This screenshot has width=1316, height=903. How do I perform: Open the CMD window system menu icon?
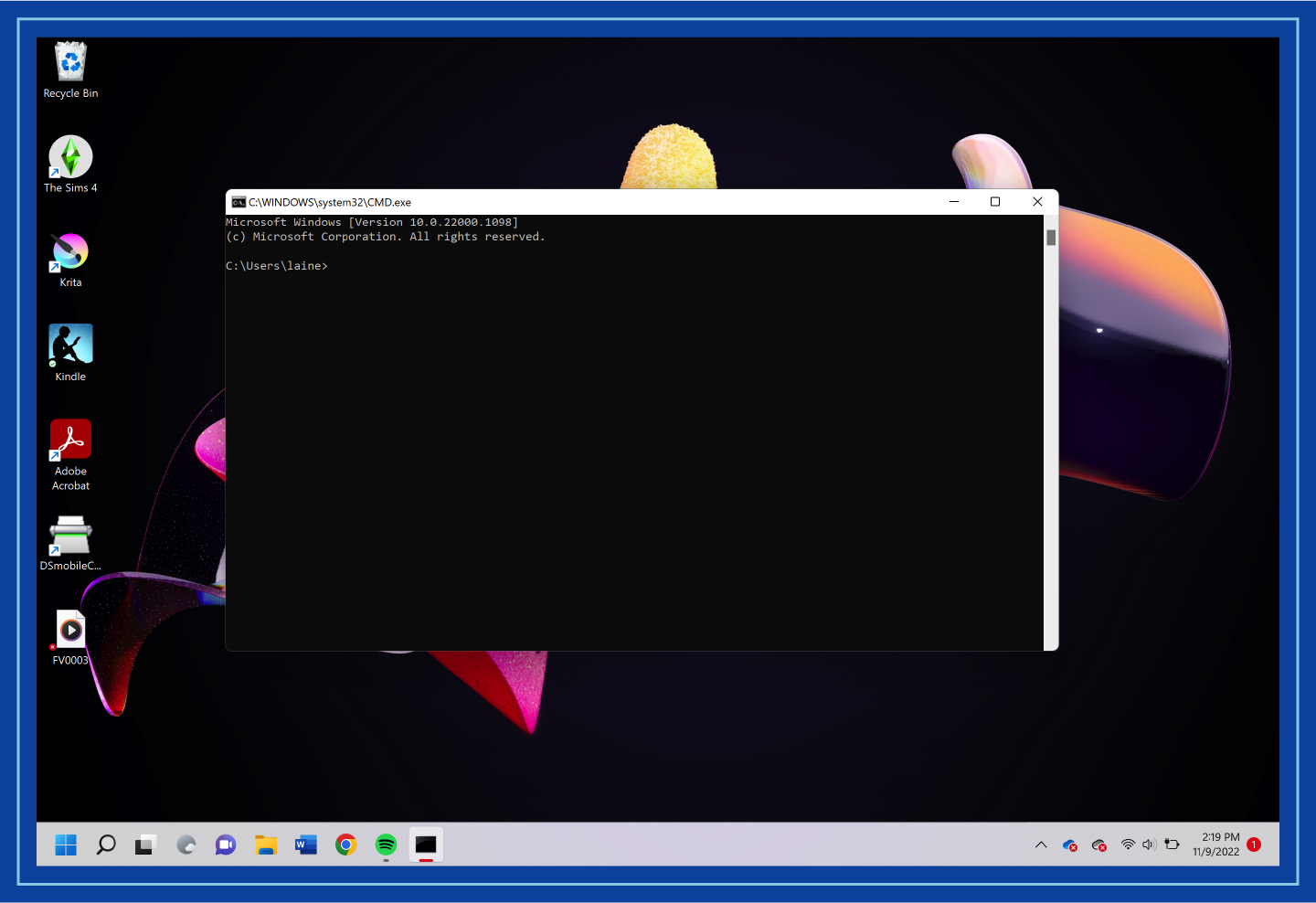click(239, 202)
